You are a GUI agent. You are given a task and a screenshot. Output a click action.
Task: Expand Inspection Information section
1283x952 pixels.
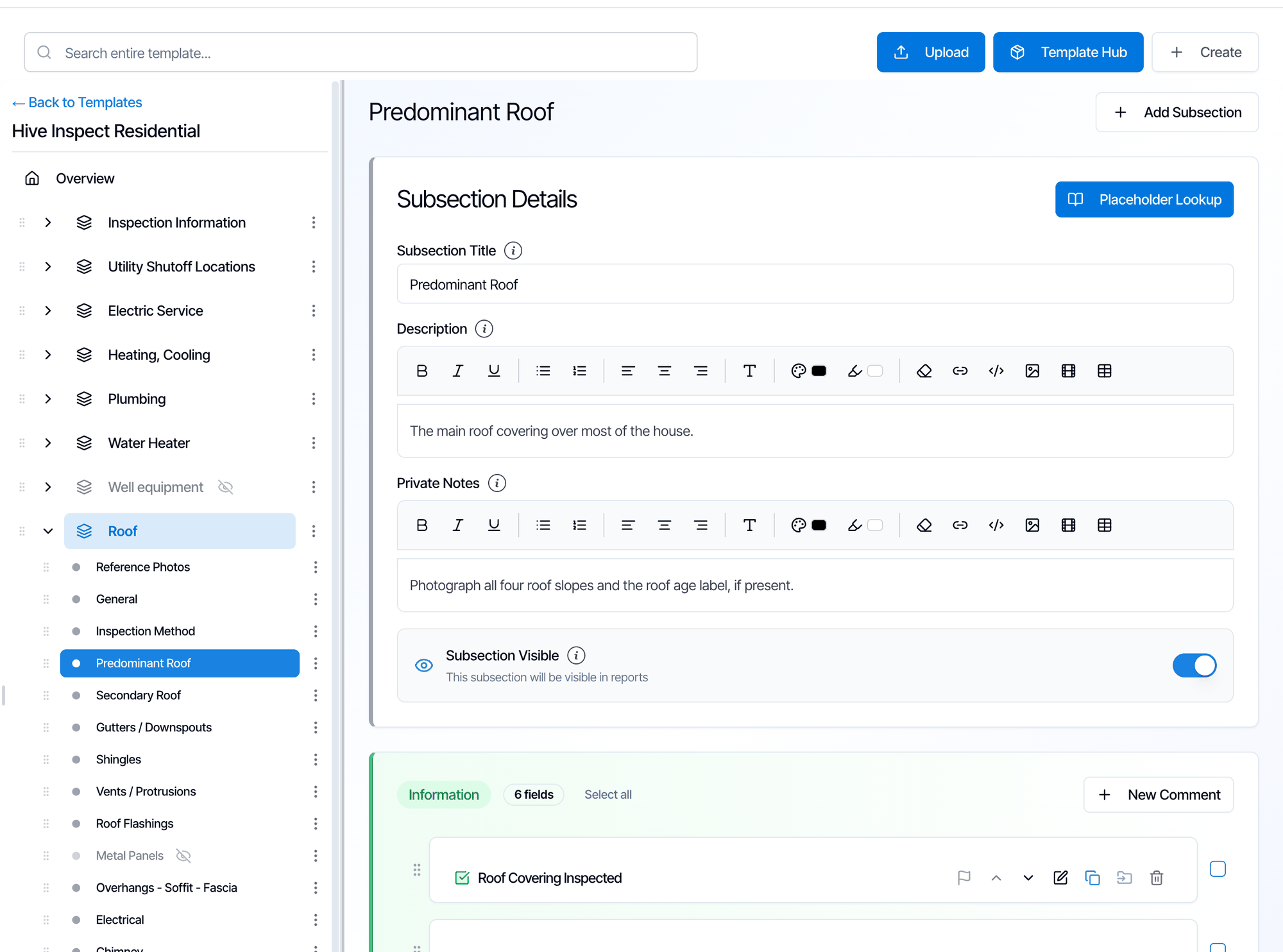click(48, 223)
